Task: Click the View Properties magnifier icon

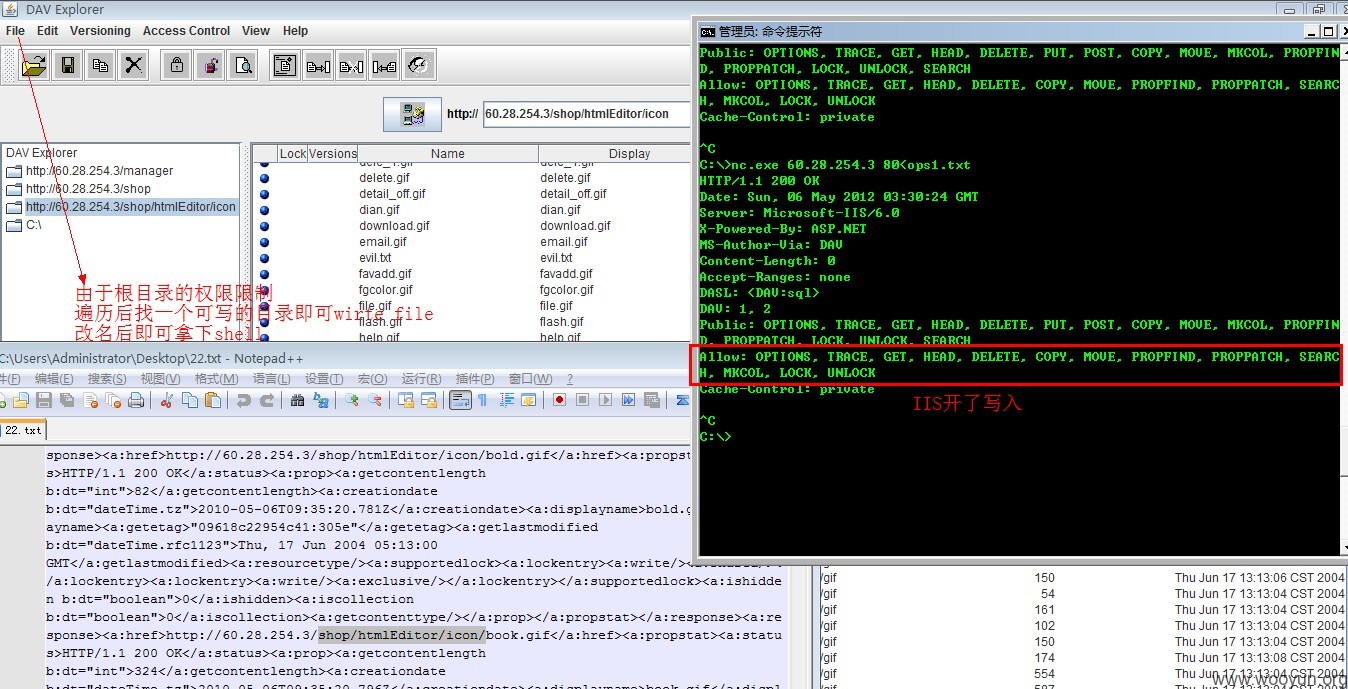Action: [x=243, y=66]
